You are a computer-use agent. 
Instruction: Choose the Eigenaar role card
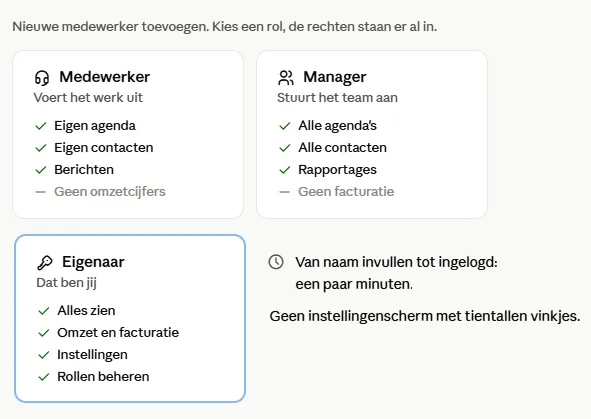point(130,318)
